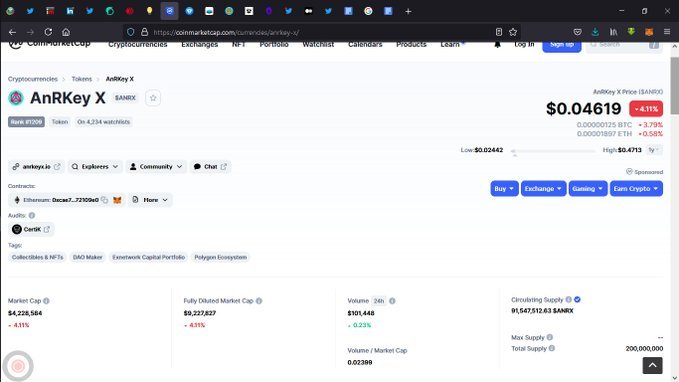Open the Cryptocurrencies nav menu

(x=138, y=45)
